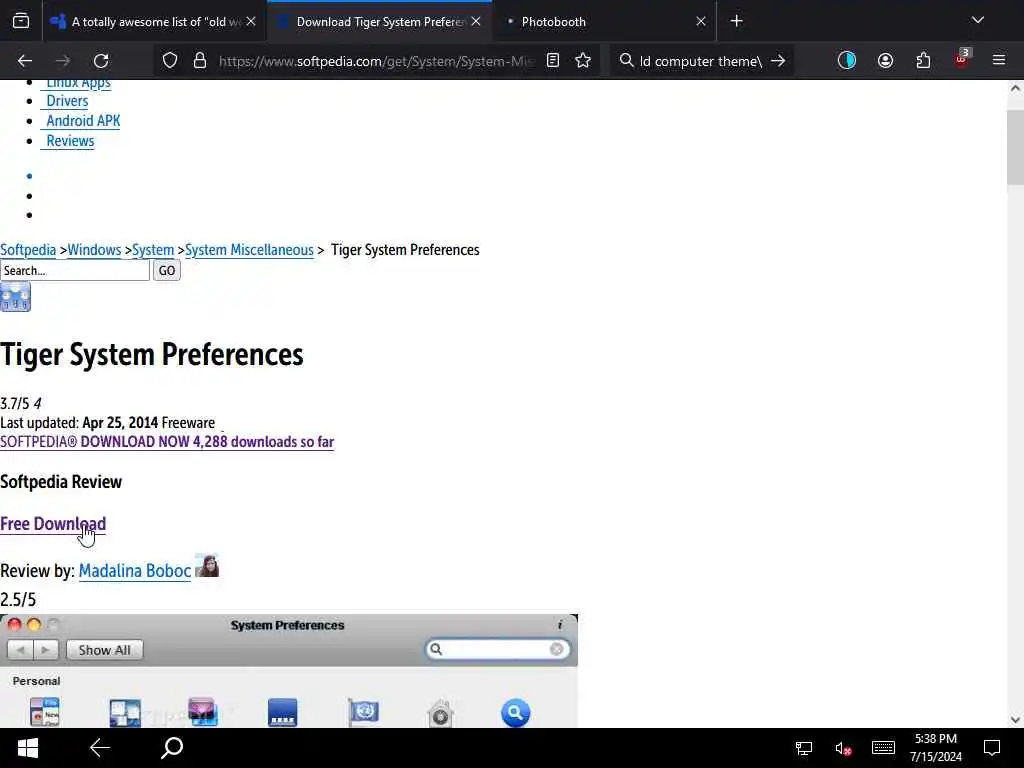Click scrollbar down arrow
The width and height of the screenshot is (1024, 768).
click(x=1015, y=720)
